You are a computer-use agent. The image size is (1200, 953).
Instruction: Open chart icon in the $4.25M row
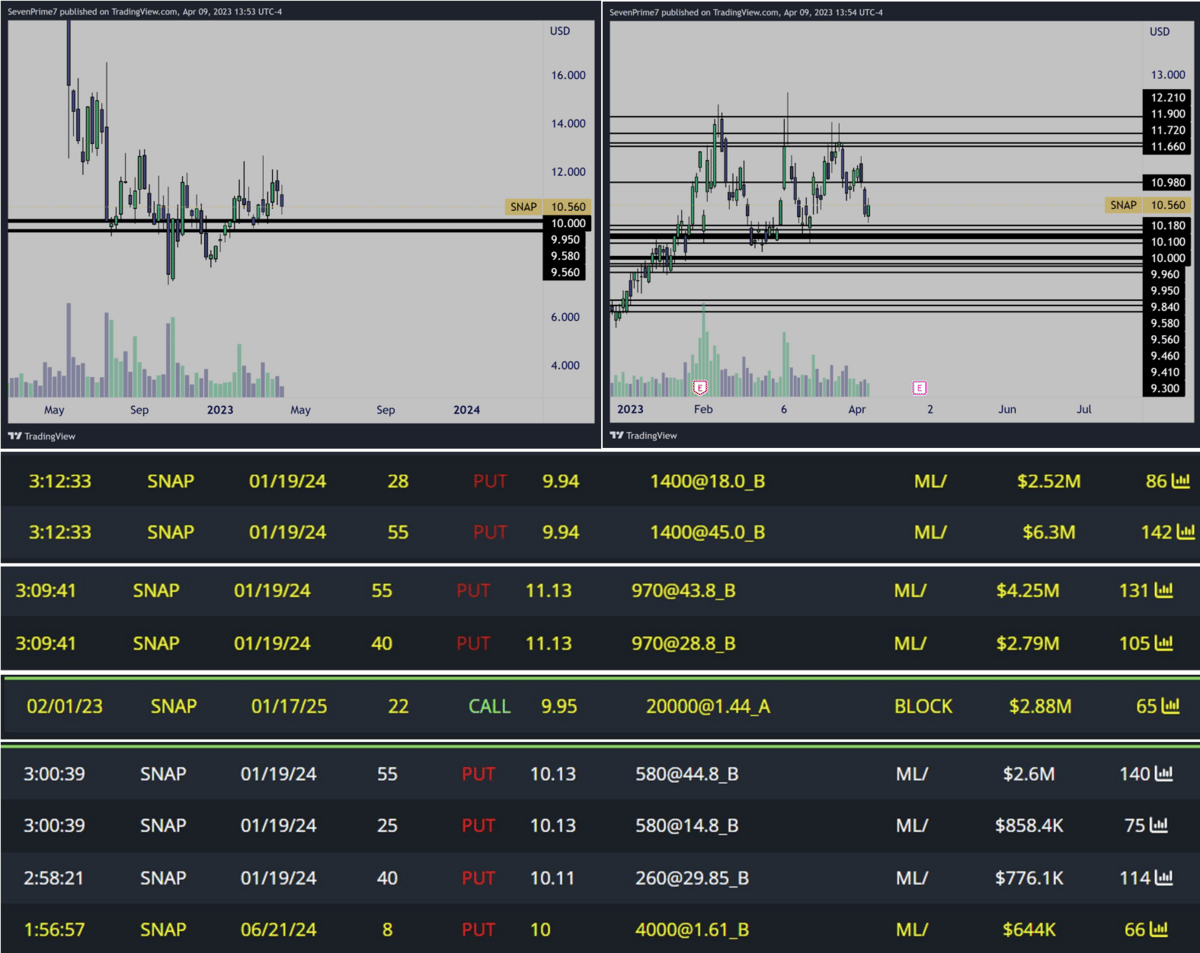click(x=1164, y=591)
